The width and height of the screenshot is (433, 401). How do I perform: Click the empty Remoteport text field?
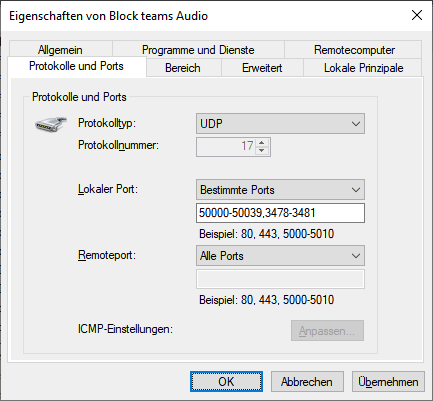coord(280,279)
